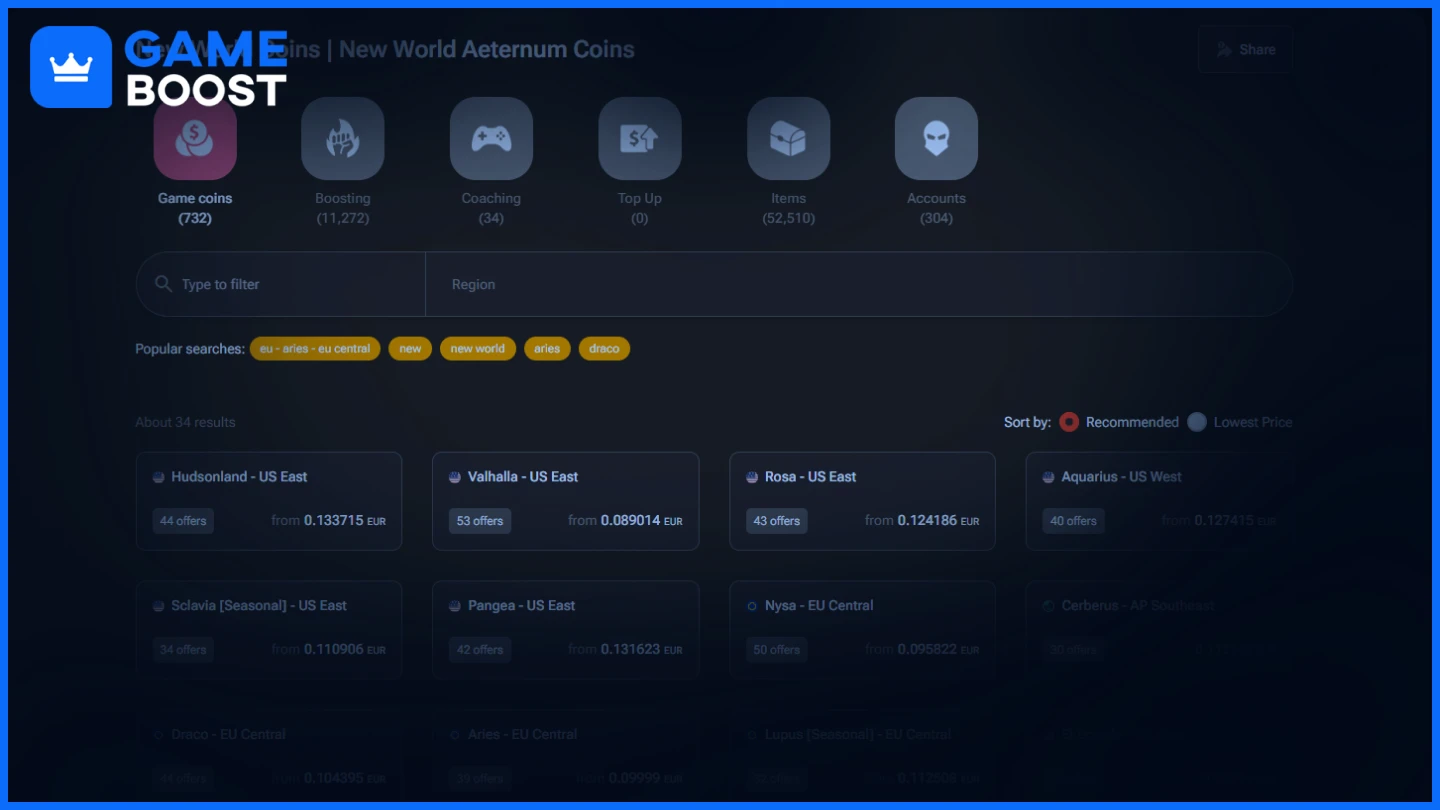
Task: Click the '44 offers' badge
Action: [183, 521]
